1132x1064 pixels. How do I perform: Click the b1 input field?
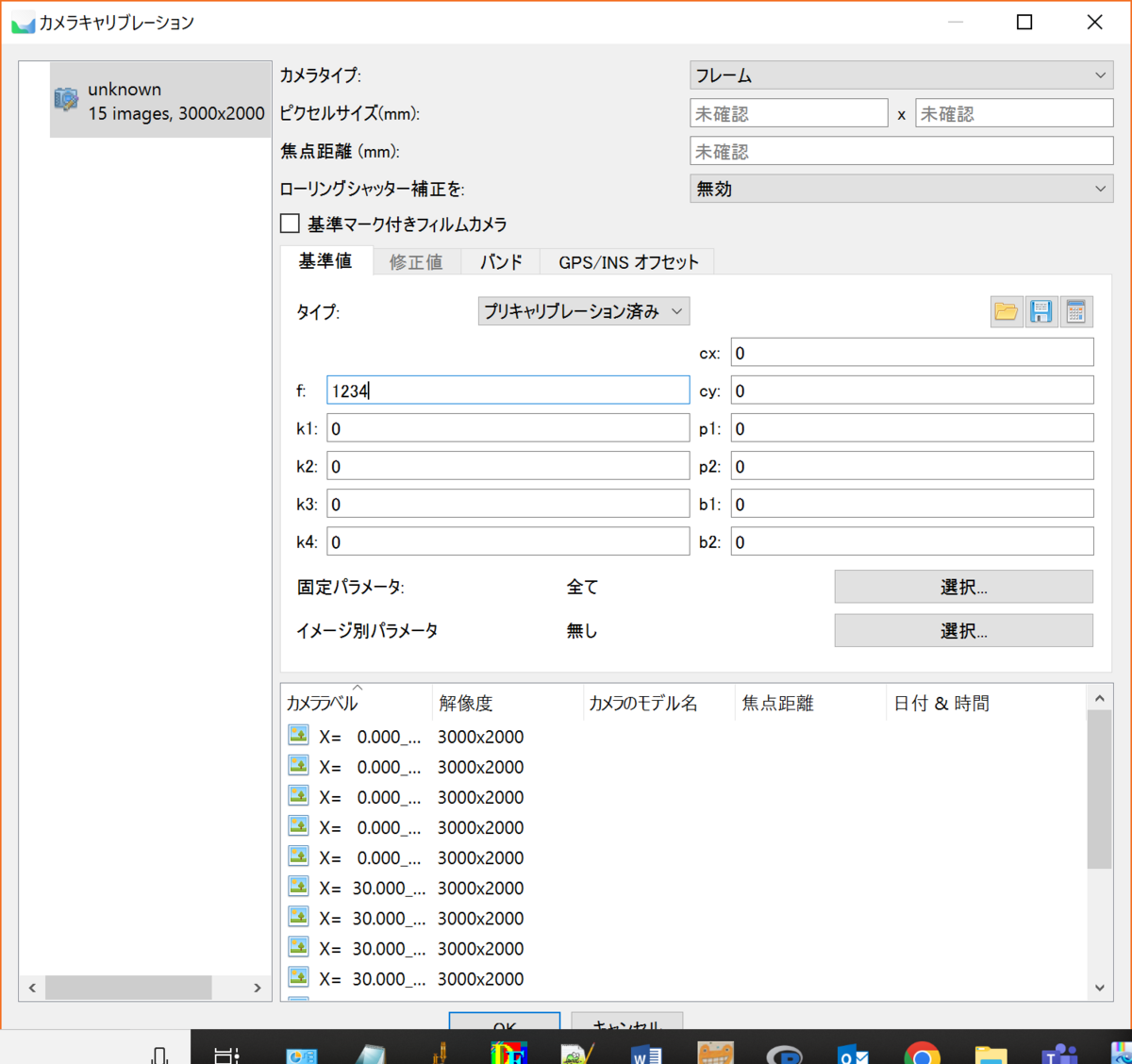tap(912, 504)
